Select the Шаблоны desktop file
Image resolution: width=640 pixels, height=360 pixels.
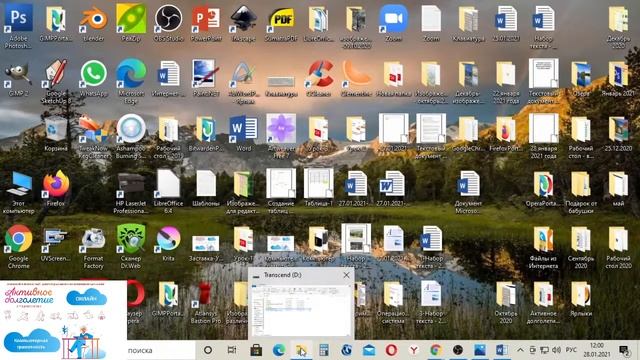[x=206, y=189]
